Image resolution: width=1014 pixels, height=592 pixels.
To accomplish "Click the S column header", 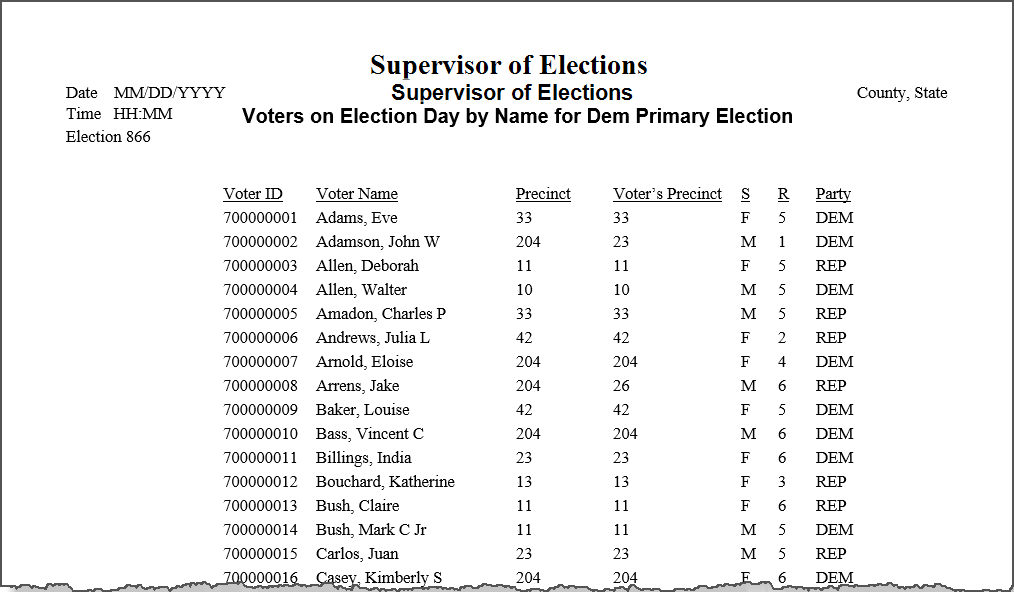I will tap(746, 194).
